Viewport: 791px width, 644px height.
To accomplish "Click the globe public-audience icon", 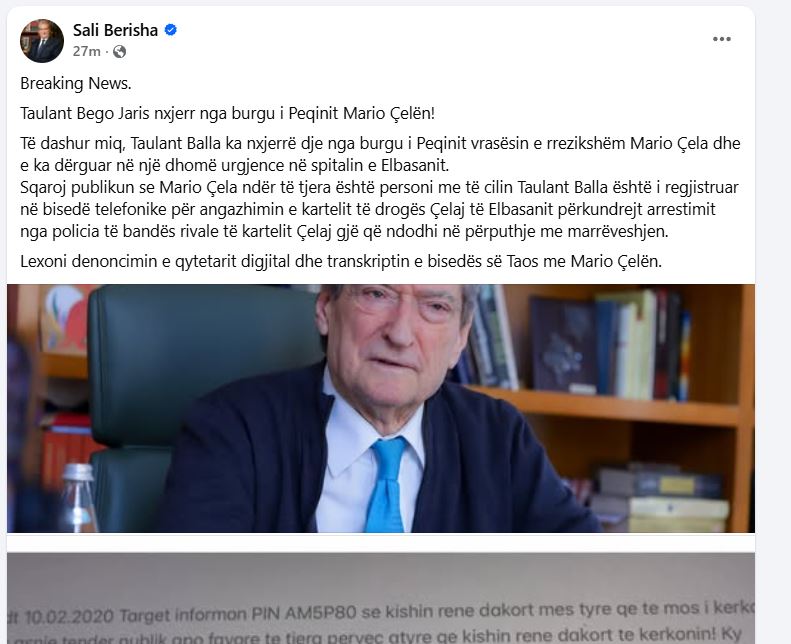I will click(120, 51).
